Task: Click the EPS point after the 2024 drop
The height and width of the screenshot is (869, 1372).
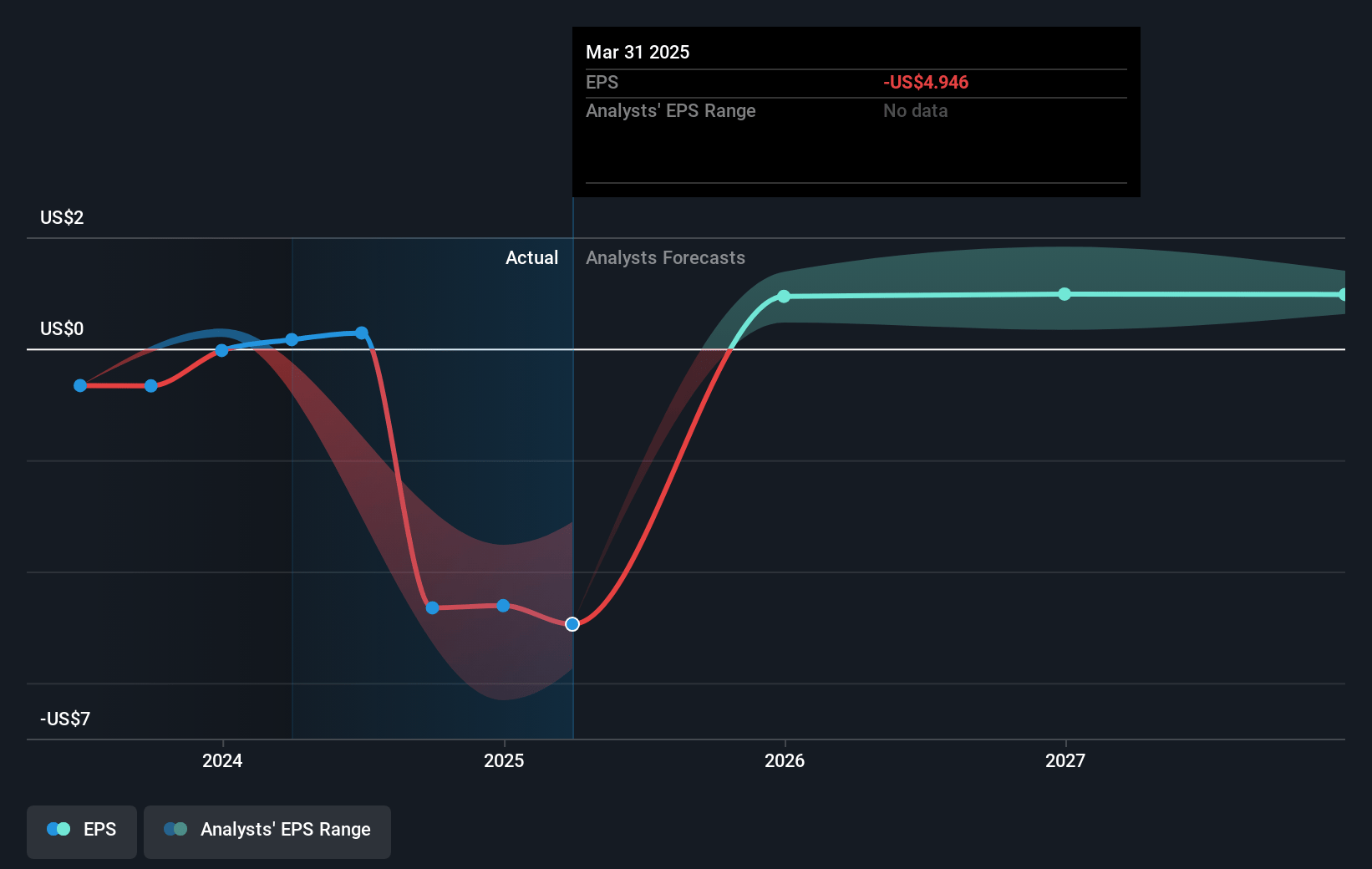Action: [432, 607]
